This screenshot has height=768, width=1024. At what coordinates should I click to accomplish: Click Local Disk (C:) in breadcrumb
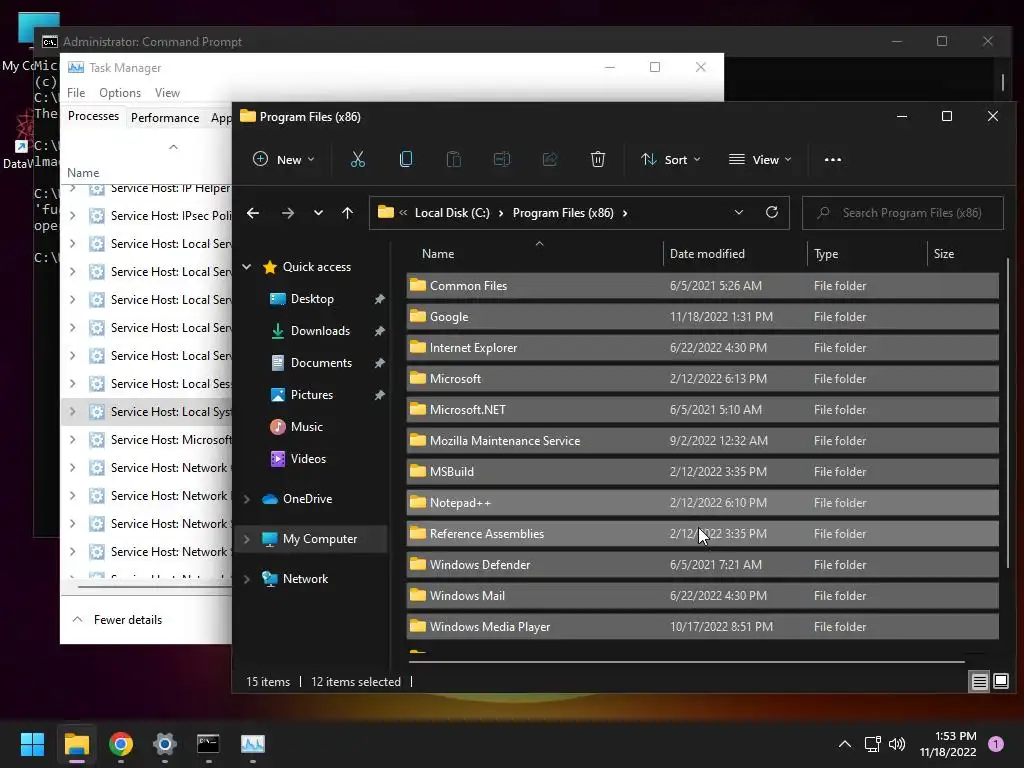click(x=452, y=213)
